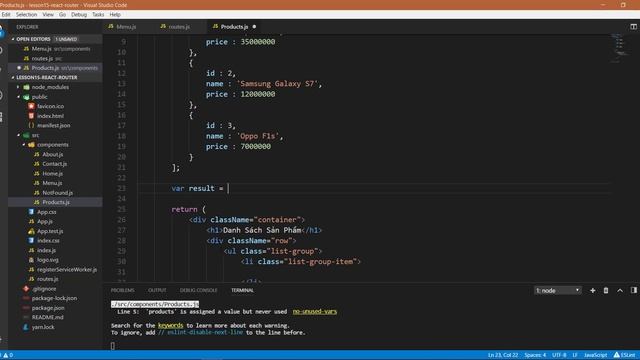Move panel with the far-right panel icon

(633, 290)
